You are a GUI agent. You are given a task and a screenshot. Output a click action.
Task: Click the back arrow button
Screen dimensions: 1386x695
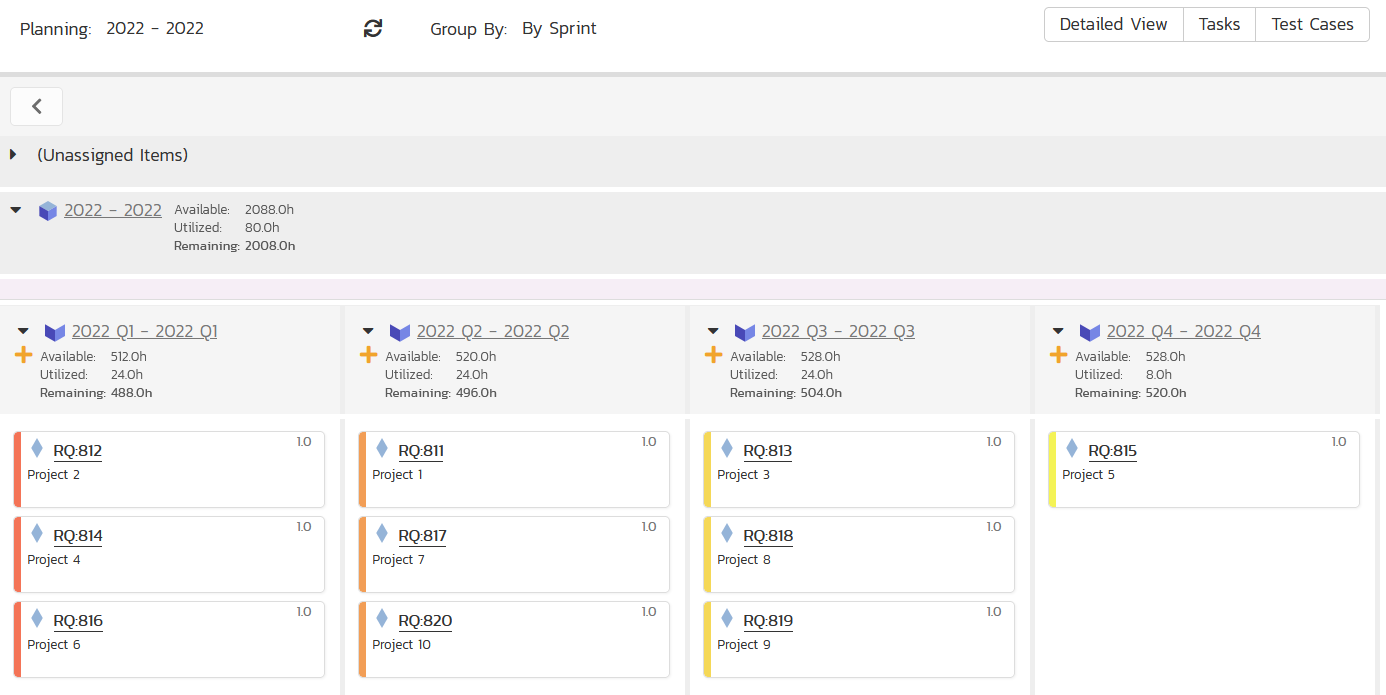pos(37,106)
